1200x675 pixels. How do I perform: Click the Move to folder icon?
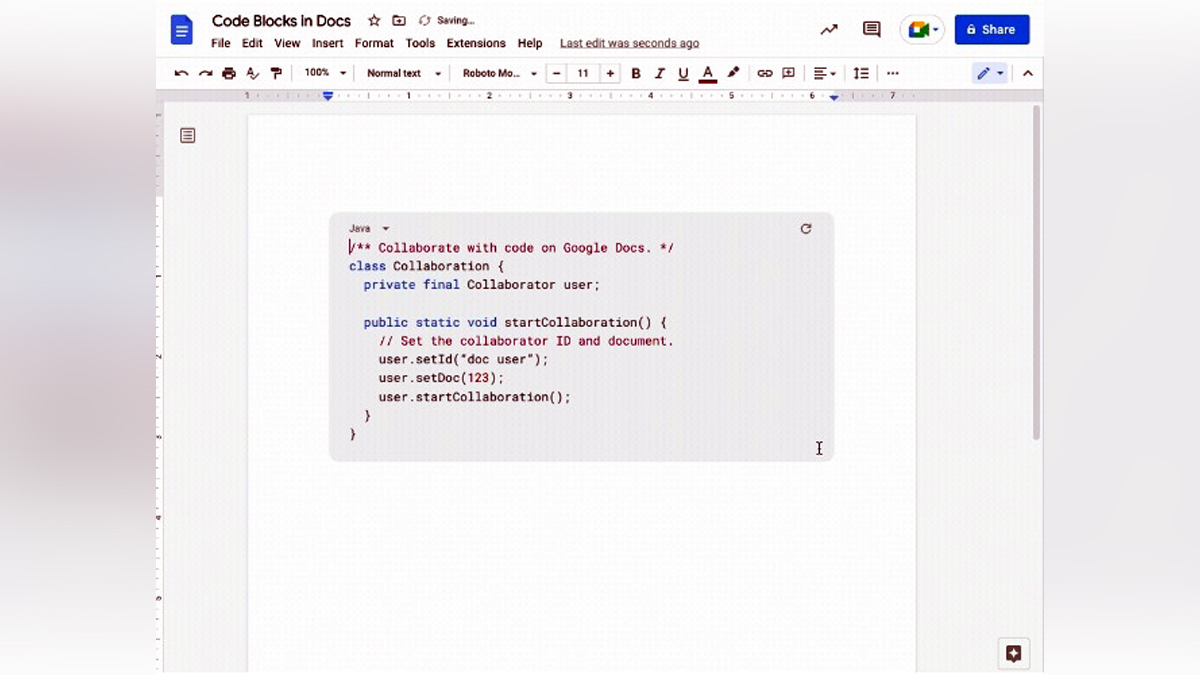pyautogui.click(x=399, y=20)
